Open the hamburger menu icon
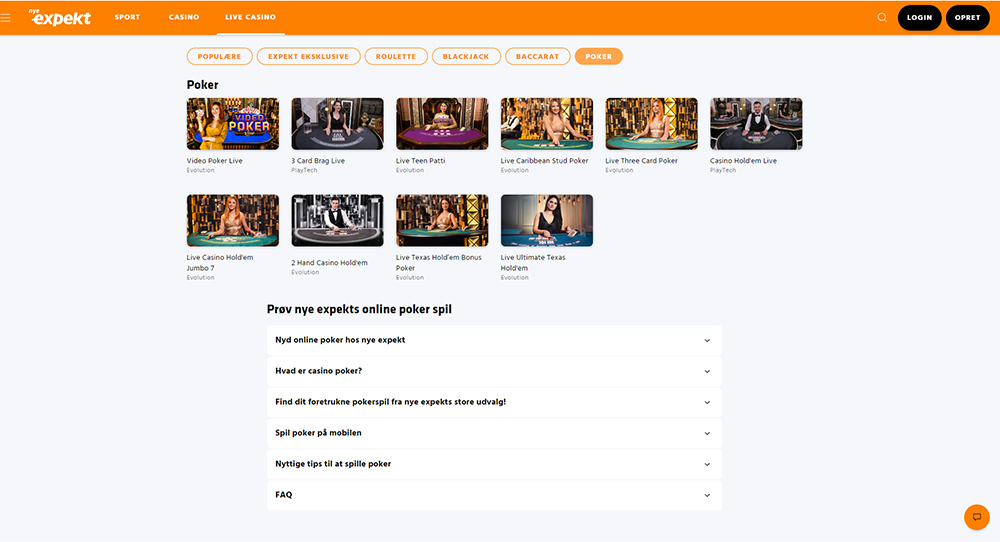This screenshot has width=1000, height=542. [6, 18]
